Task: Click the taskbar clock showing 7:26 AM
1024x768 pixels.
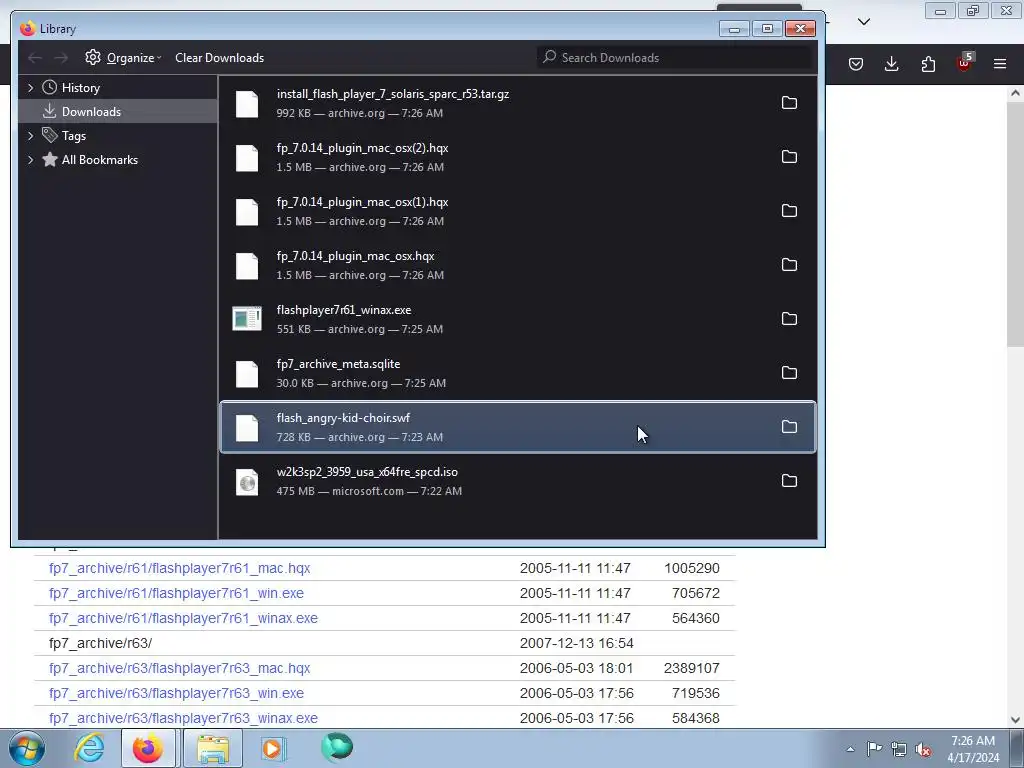Action: (x=973, y=749)
